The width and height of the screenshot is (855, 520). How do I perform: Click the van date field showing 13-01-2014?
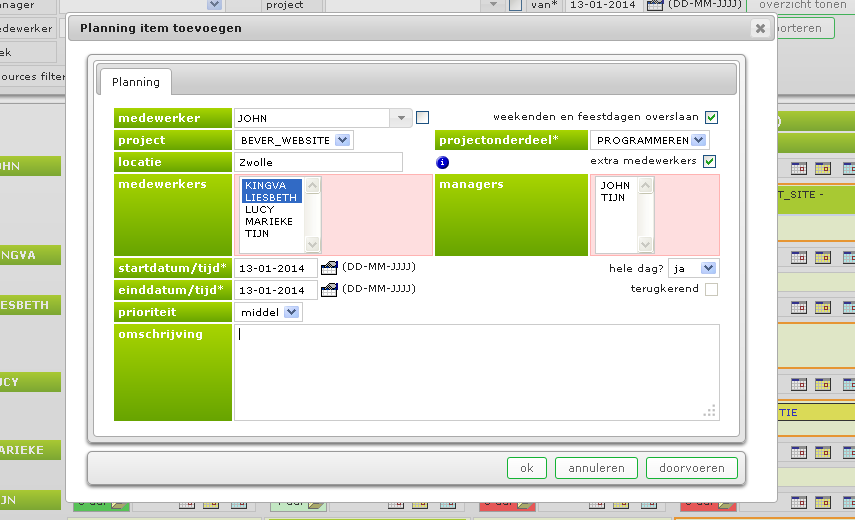(x=603, y=5)
